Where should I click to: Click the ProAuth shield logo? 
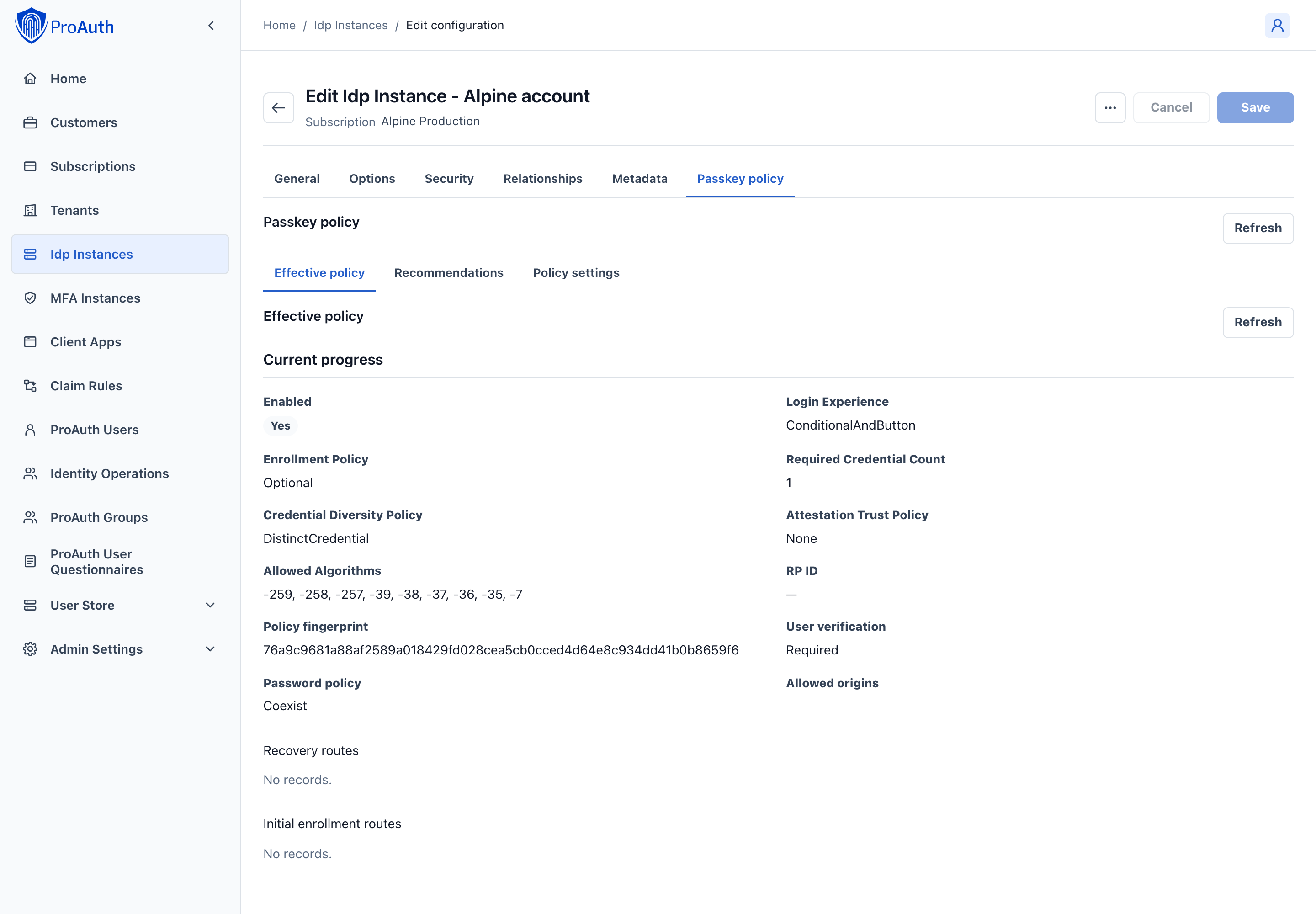(x=31, y=26)
